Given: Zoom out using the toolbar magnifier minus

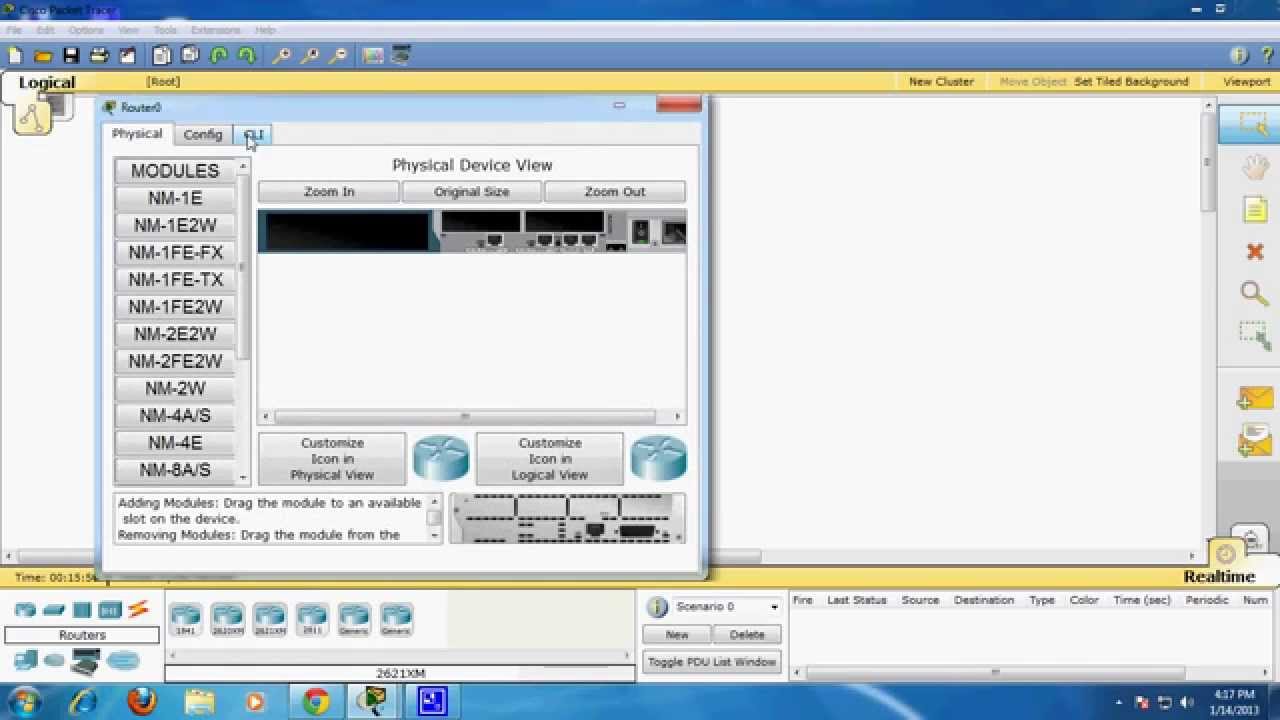Looking at the screenshot, I should point(338,56).
